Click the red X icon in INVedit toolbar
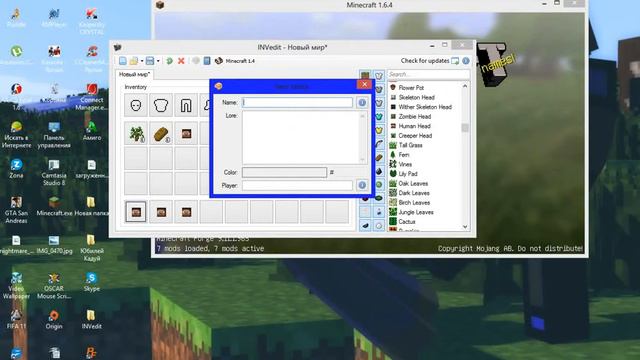This screenshot has height=360, width=640. point(181,61)
